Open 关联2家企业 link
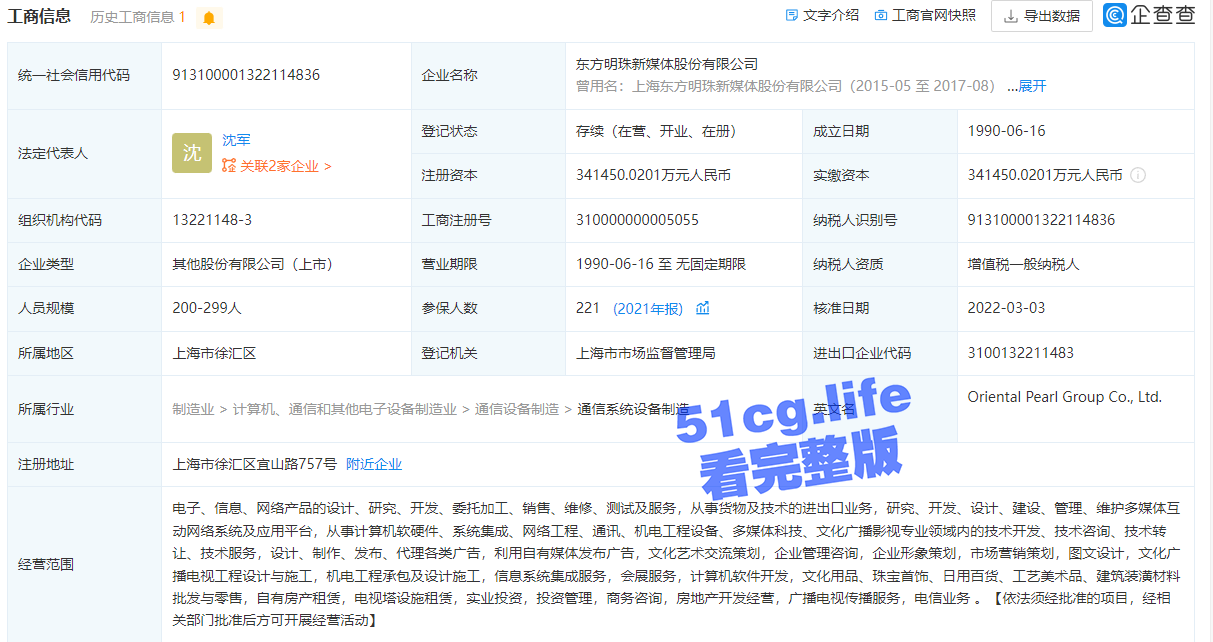 [285, 166]
